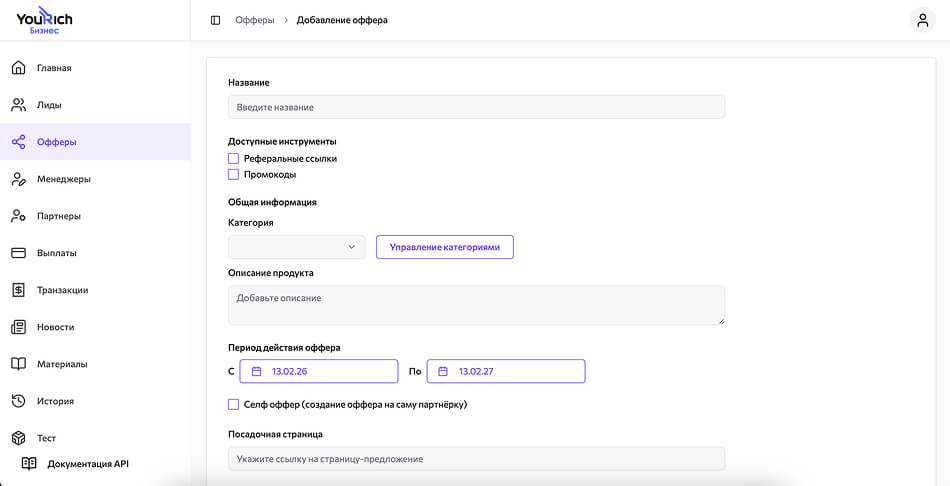This screenshot has height=486, width=950.
Task: Click the clock-history icon beside История
Action: click(x=19, y=401)
